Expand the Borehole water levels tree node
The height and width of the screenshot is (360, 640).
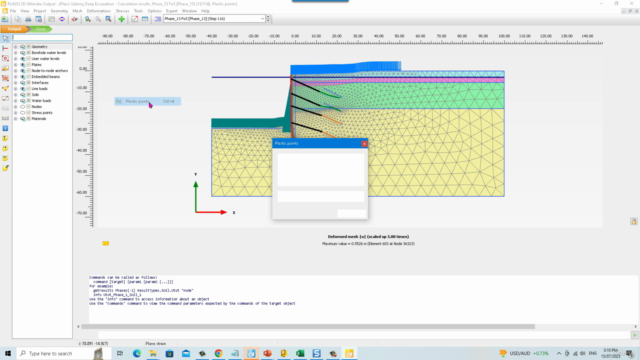(16, 53)
